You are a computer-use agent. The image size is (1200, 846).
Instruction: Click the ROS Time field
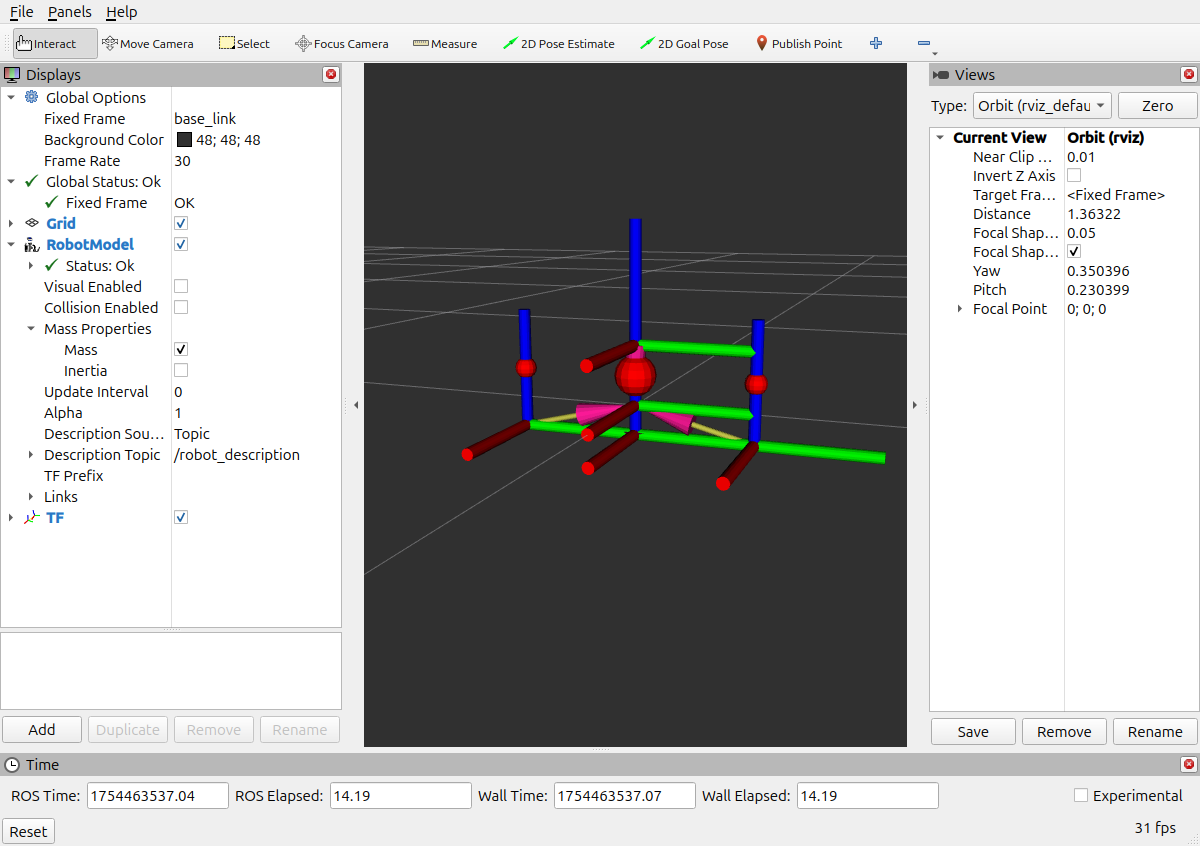point(157,796)
